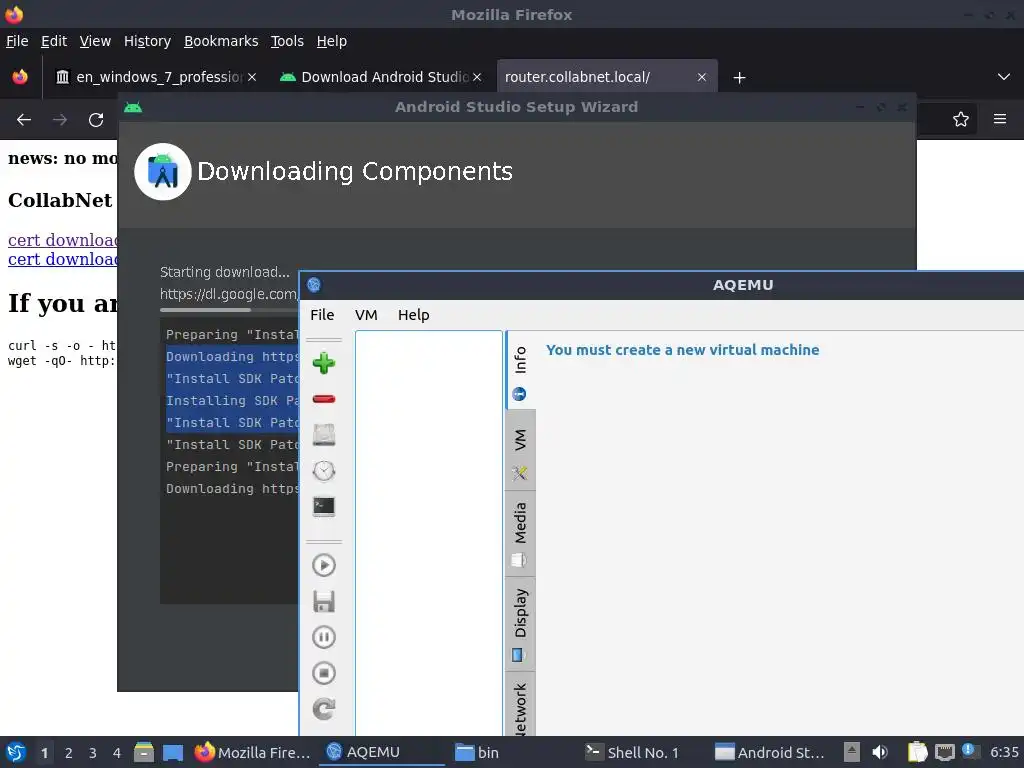Screen dimensions: 1024x768
Task: Click the network monitor tray icon
Action: 944,752
